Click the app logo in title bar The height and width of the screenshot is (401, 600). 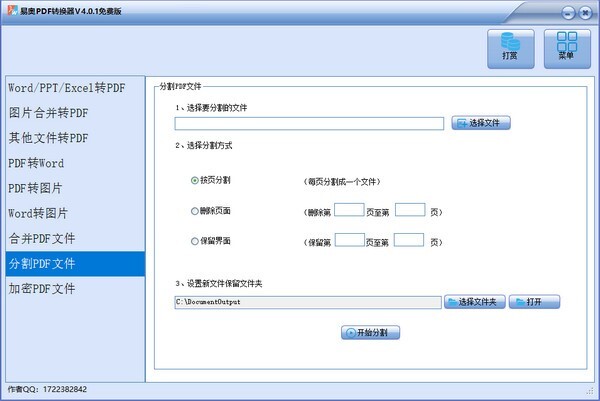pyautogui.click(x=13, y=10)
